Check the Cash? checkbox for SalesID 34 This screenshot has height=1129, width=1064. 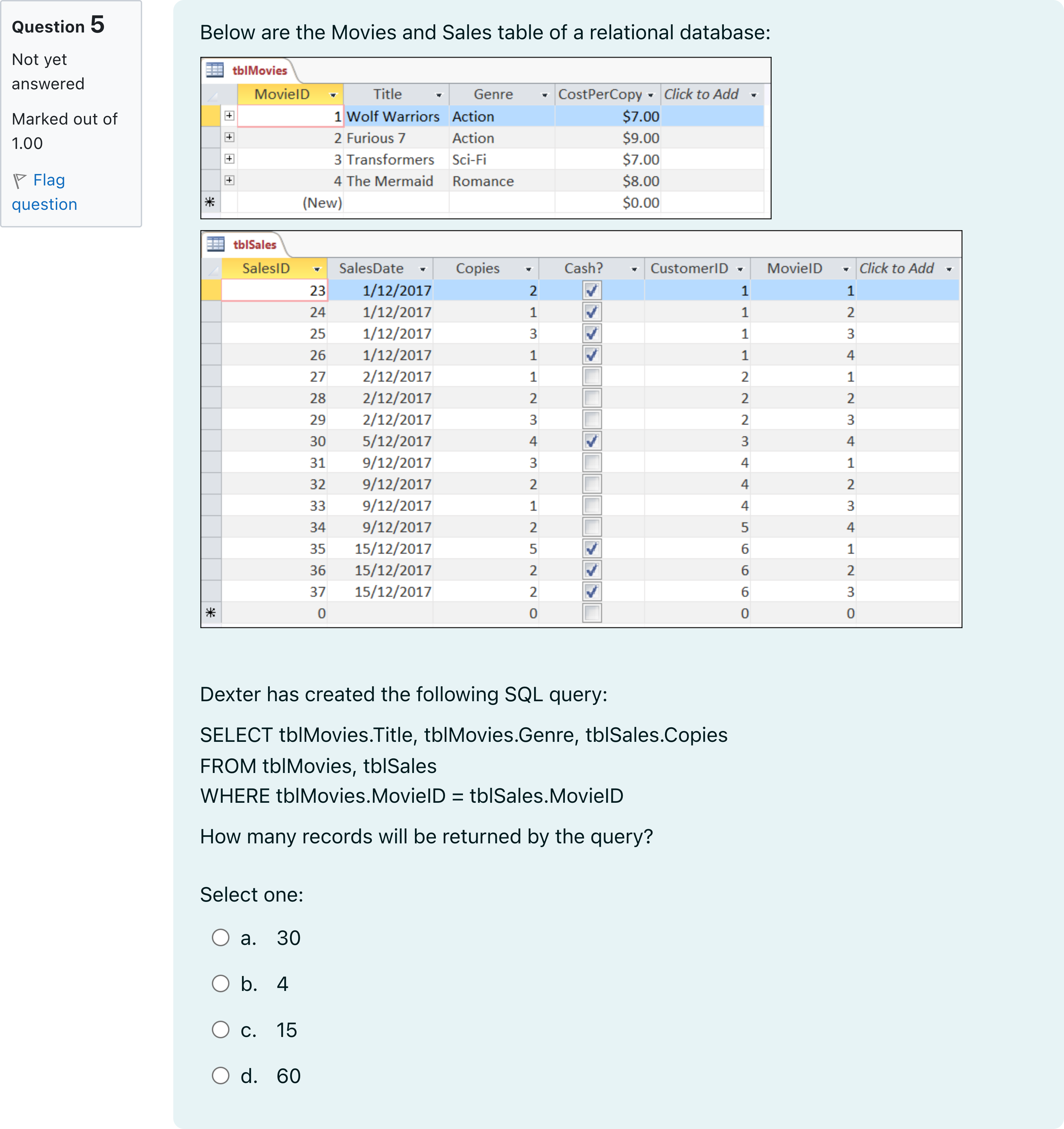(592, 527)
